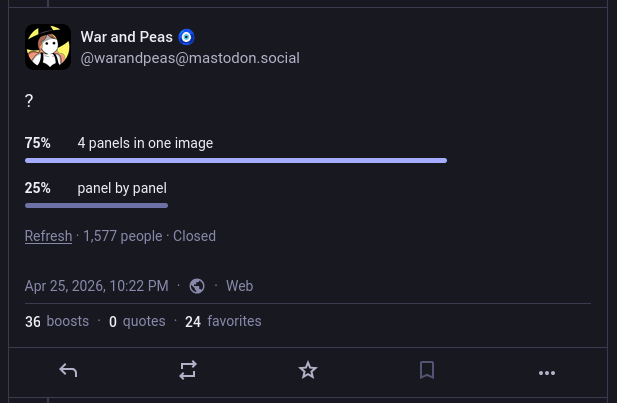Click the 75% poll result bar
This screenshot has height=403, width=617.
tap(235, 160)
